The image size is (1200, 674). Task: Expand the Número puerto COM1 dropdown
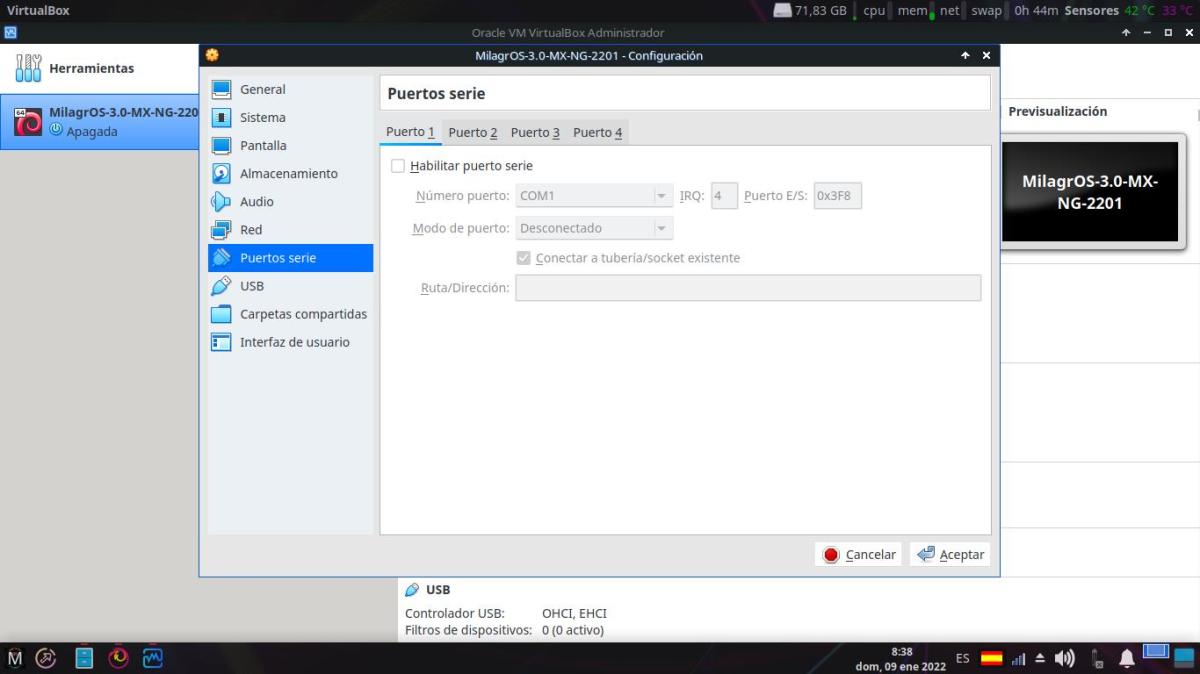tap(594, 196)
